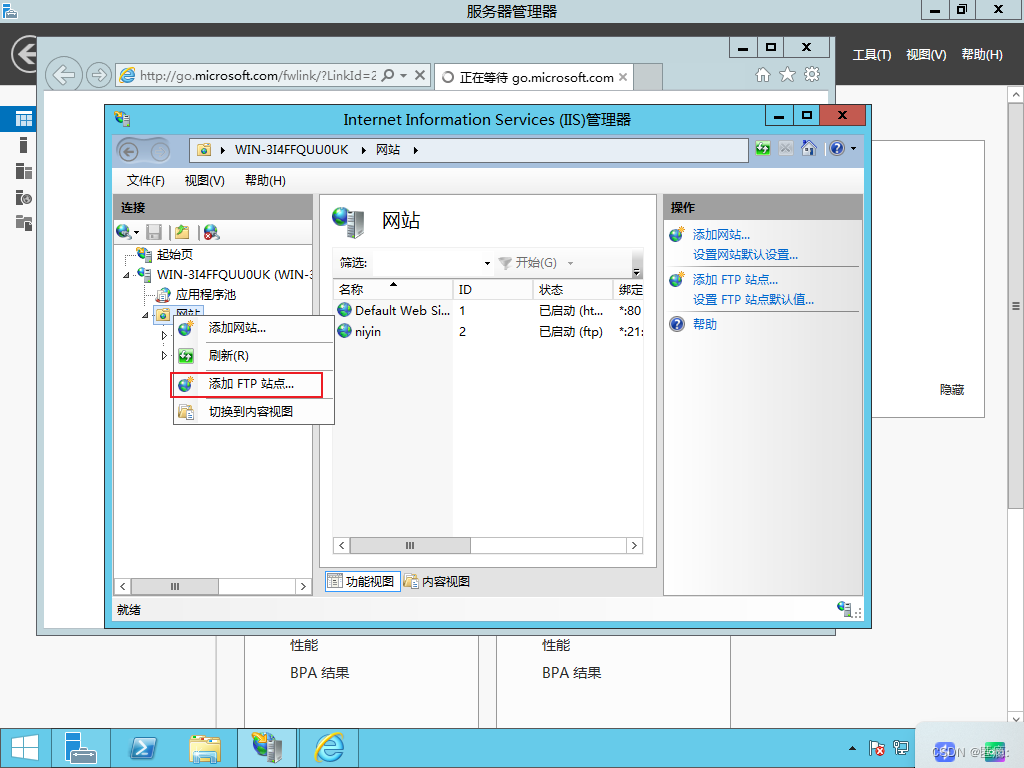1024x768 pixels.
Task: Open the 帮助(H) menu in IIS Manager
Action: (265, 180)
